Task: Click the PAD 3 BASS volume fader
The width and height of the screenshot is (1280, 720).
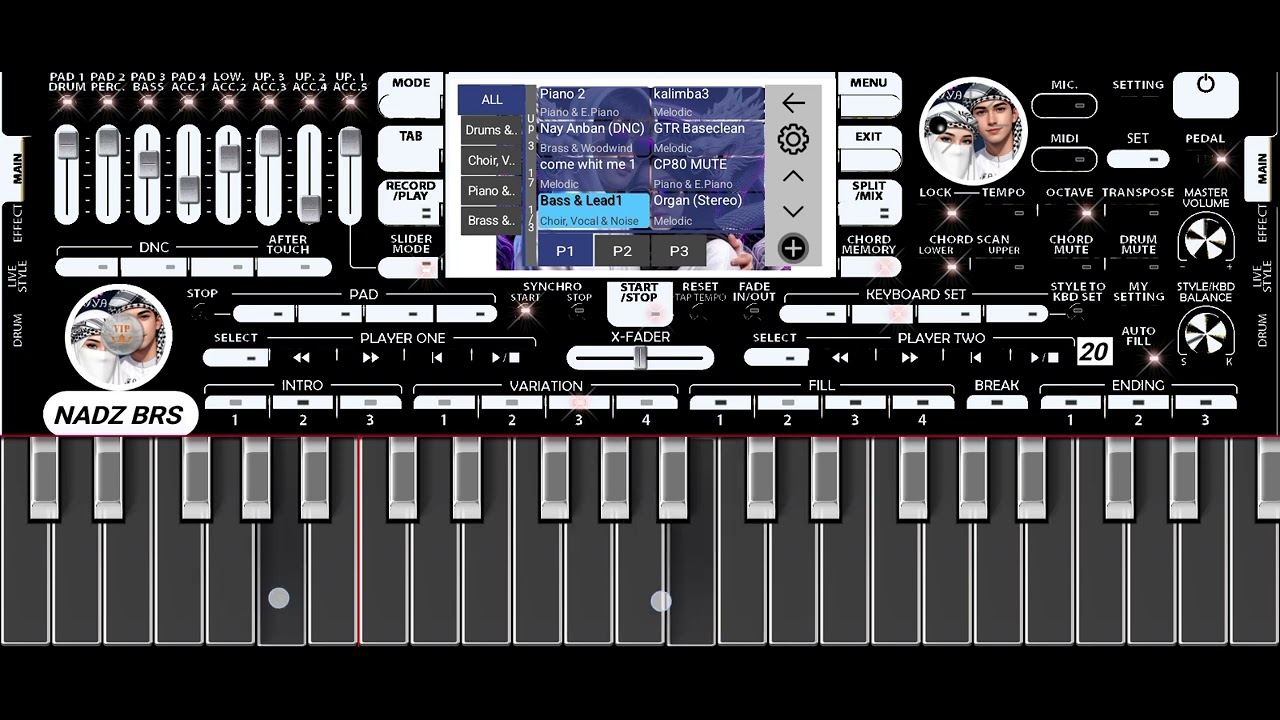Action: [x=148, y=174]
